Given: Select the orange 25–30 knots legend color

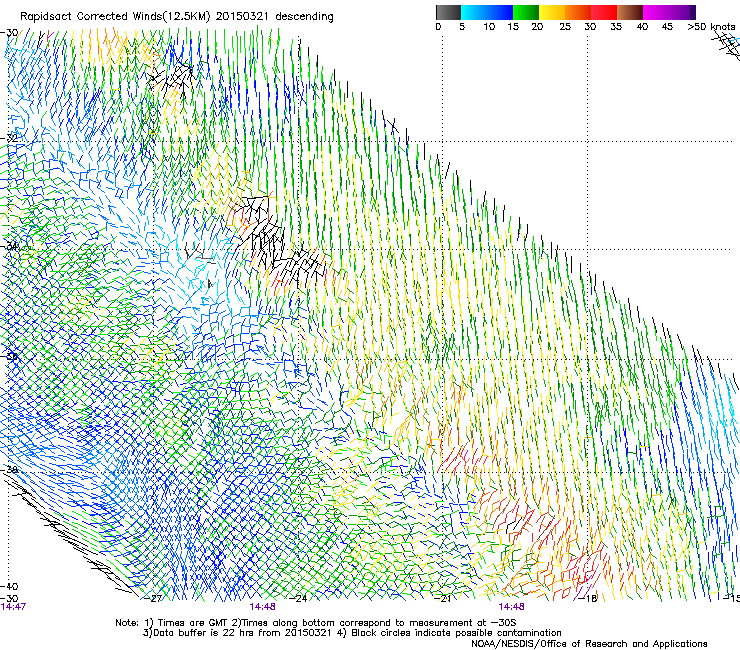Looking at the screenshot, I should (x=578, y=12).
